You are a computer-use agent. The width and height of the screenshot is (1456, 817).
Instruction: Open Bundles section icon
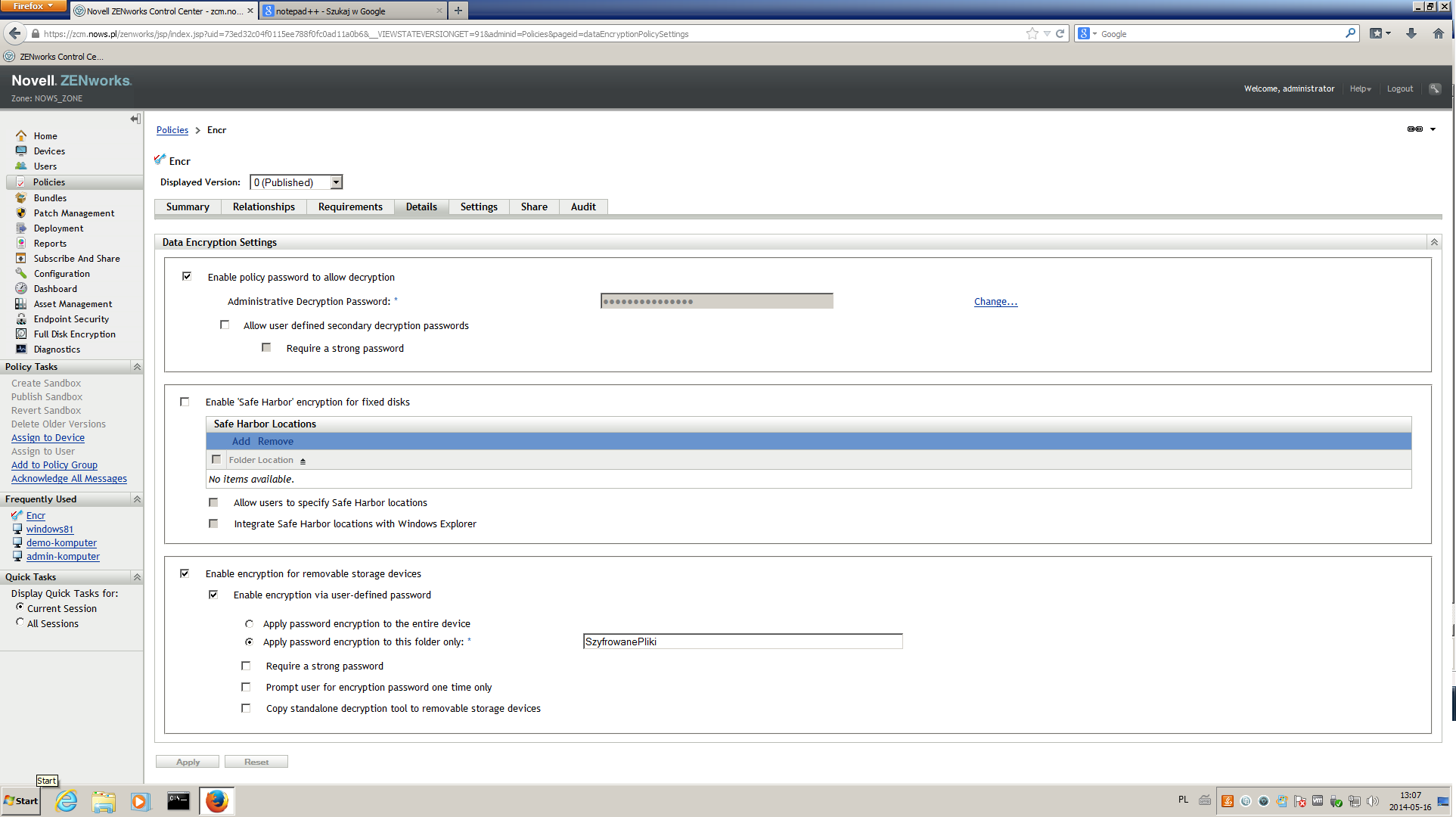21,198
